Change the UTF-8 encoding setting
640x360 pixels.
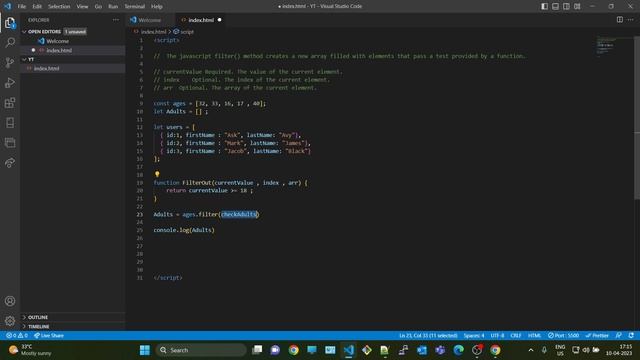coord(497,336)
